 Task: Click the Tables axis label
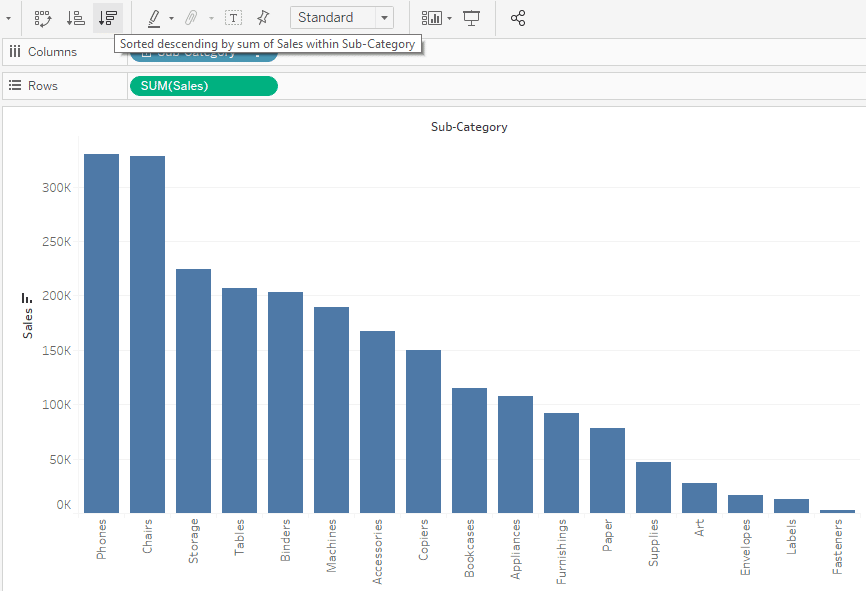point(239,537)
